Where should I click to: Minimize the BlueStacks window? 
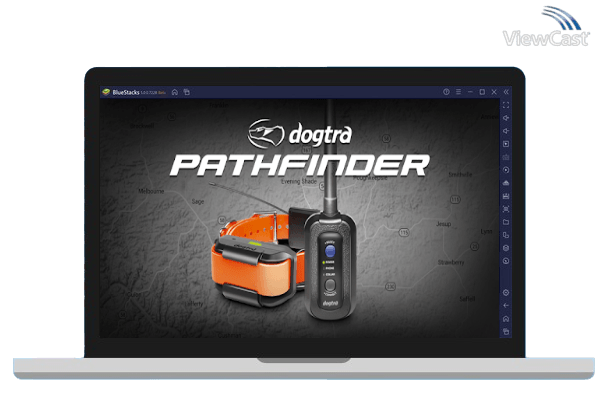click(x=470, y=92)
